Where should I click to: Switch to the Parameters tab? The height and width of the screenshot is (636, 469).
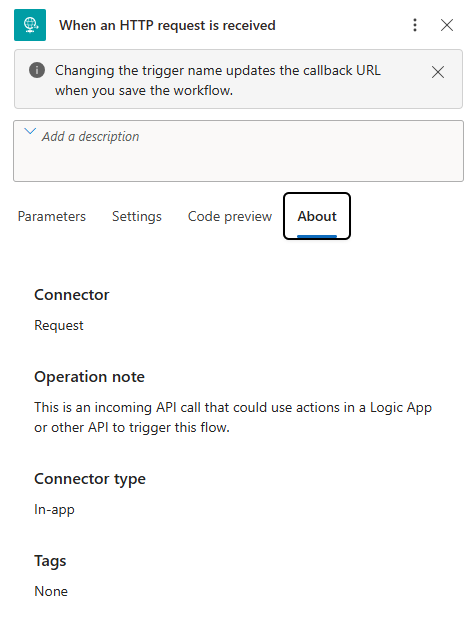click(52, 216)
